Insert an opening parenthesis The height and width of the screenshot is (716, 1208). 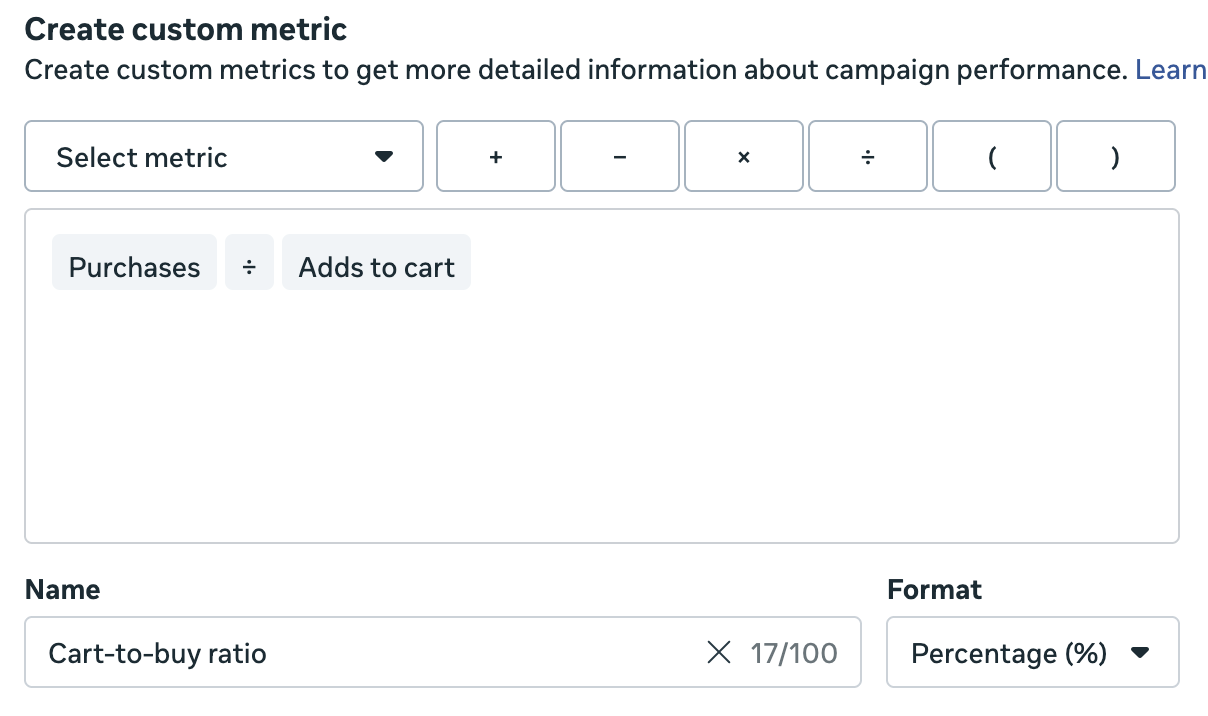[991, 156]
